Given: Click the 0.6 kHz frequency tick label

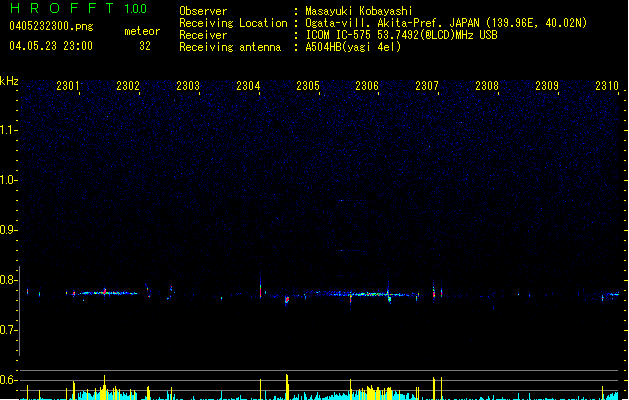Looking at the screenshot, I should click(x=8, y=380).
